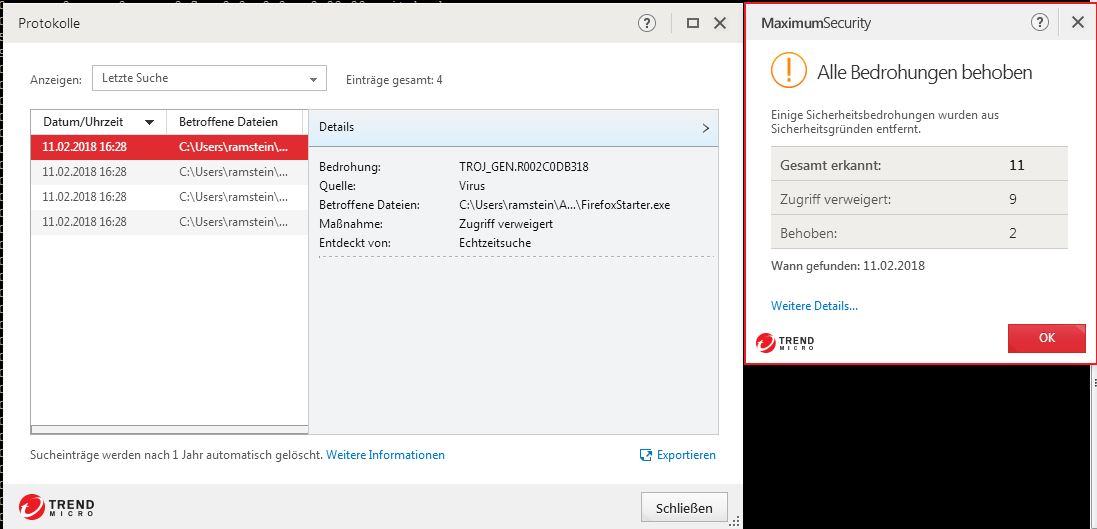Image resolution: width=1097 pixels, height=529 pixels.
Task: Expand the Details panel chevron
Action: (x=705, y=128)
